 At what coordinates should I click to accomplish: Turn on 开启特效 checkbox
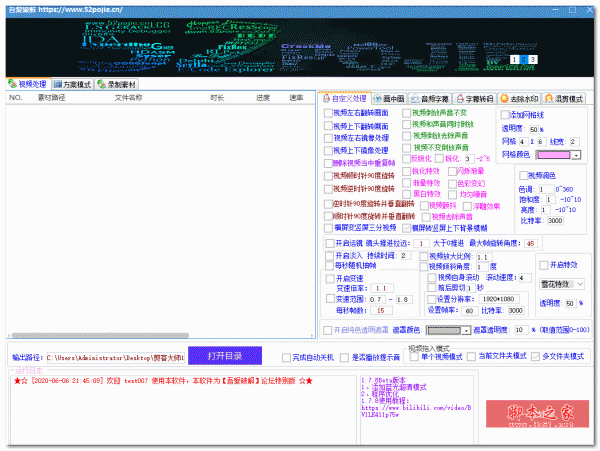pos(544,265)
